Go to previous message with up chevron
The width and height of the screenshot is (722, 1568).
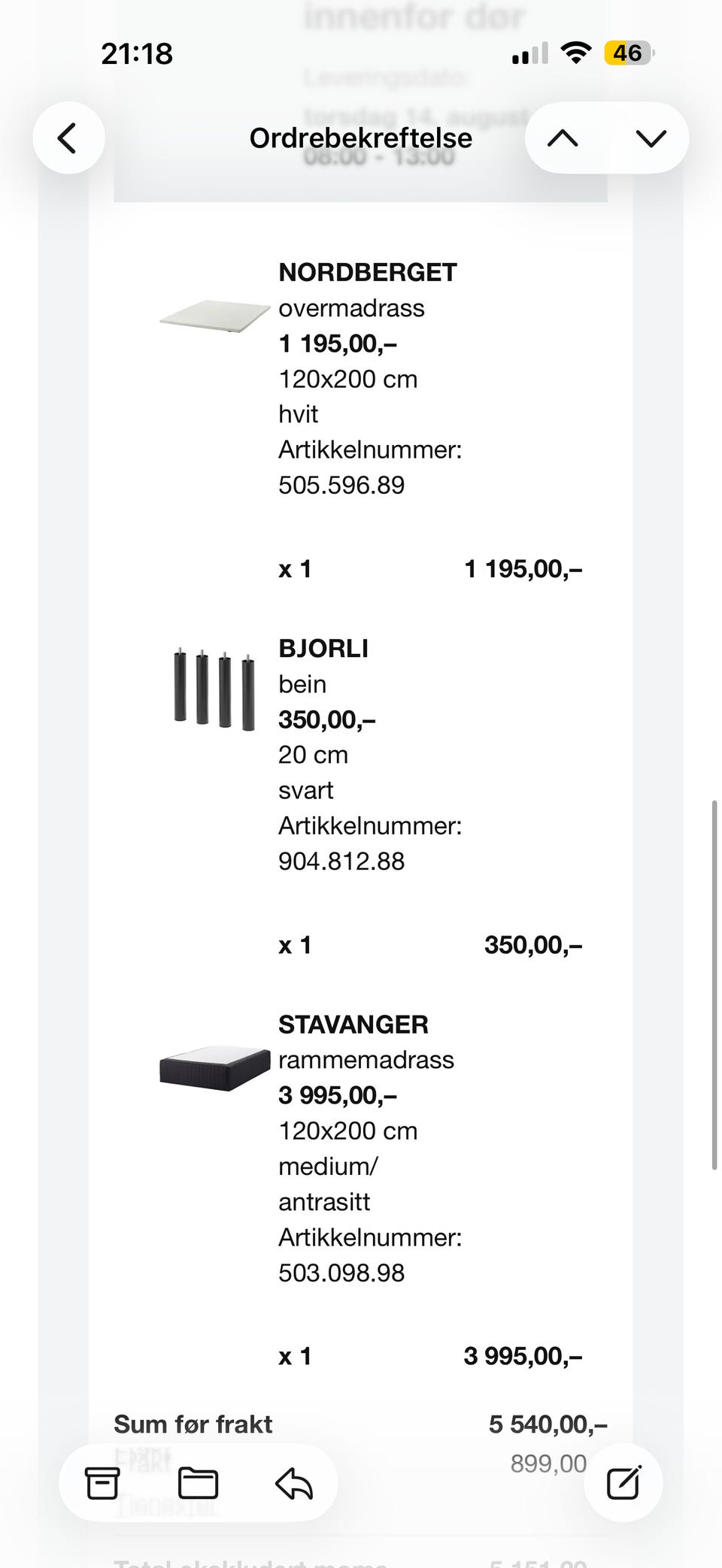(x=563, y=138)
